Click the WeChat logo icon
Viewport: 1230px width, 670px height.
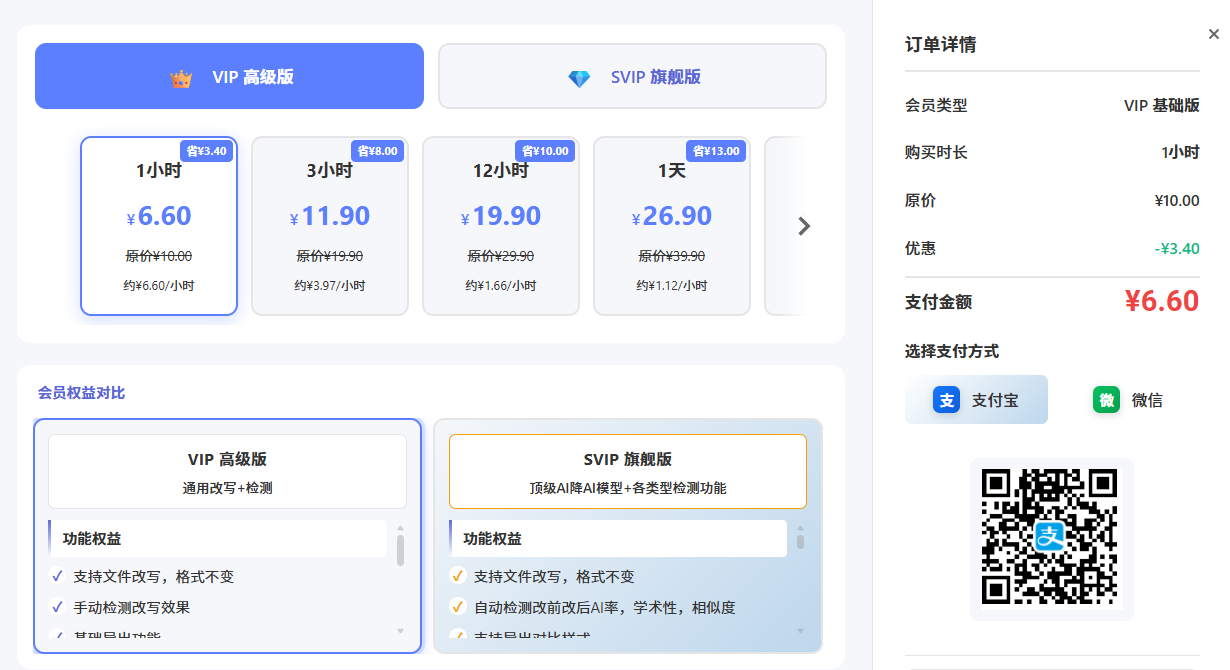(1106, 400)
